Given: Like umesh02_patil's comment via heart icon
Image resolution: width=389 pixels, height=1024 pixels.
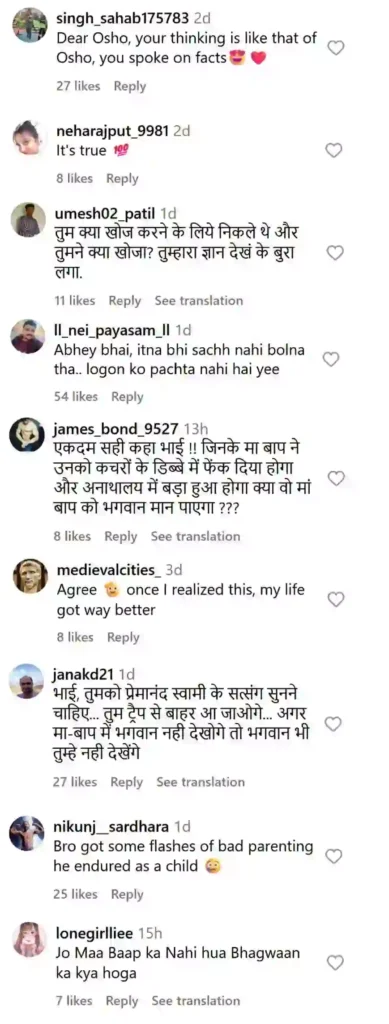Looking at the screenshot, I should pyautogui.click(x=335, y=253).
